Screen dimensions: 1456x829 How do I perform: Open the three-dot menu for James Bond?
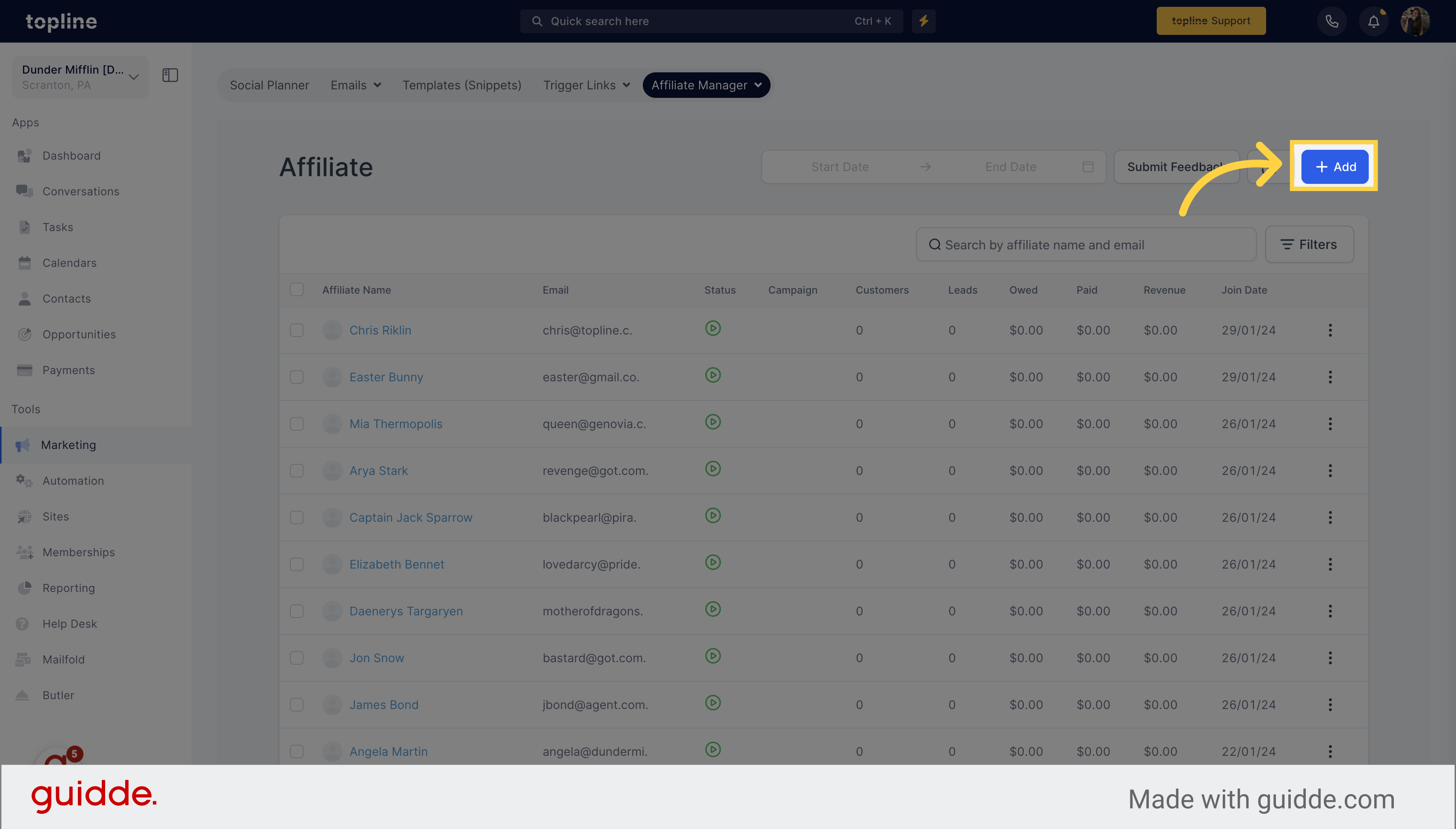[x=1330, y=705]
